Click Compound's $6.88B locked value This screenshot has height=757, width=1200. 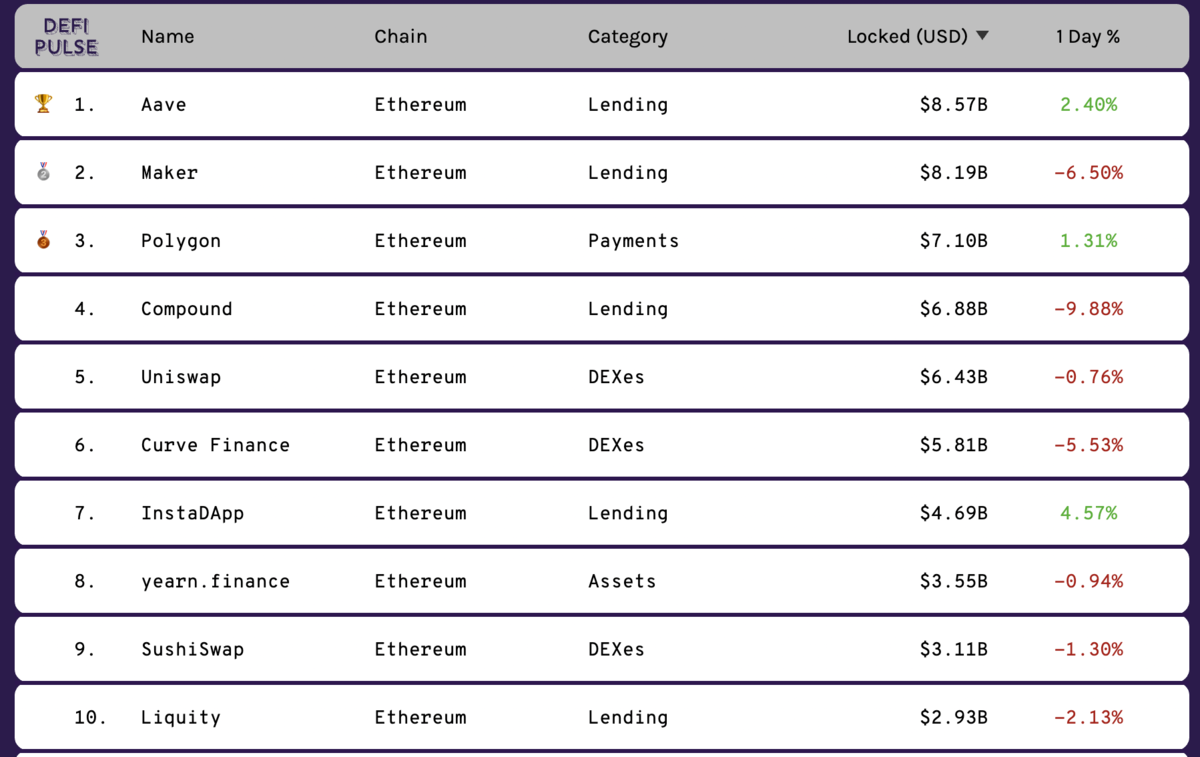tap(953, 309)
